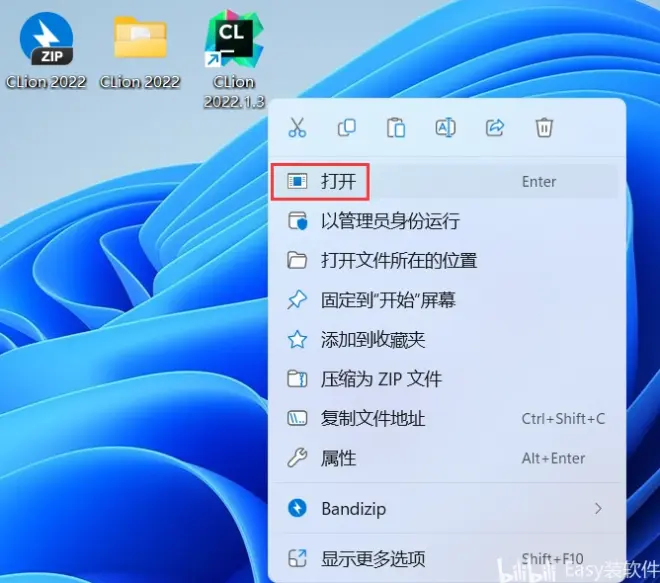660x583 pixels.
Task: Click the Bandizip lightning icon
Action: 297,508
